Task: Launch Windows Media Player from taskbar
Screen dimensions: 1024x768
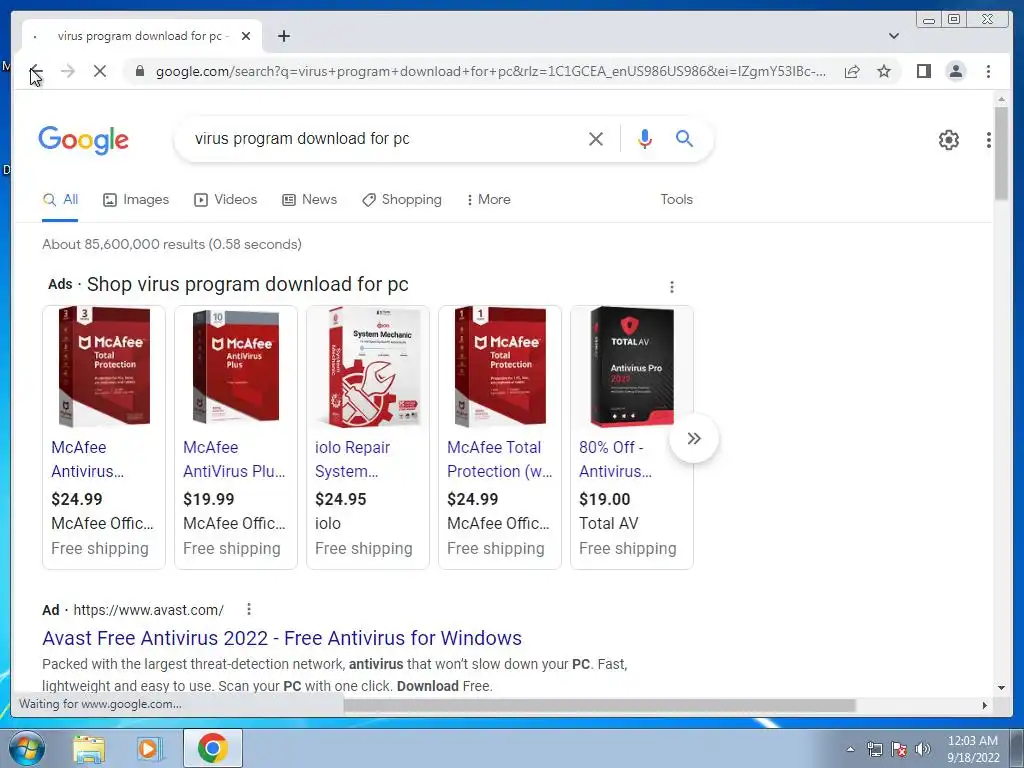Action: tap(150, 748)
